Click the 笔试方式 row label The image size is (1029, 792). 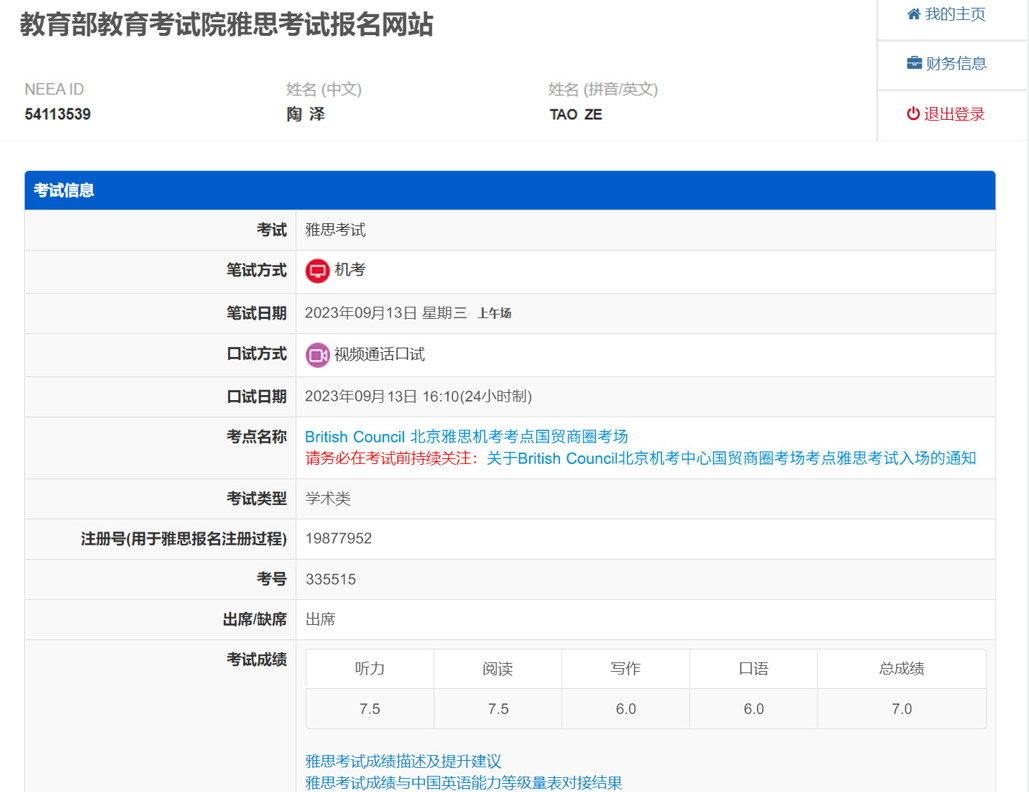(257, 270)
